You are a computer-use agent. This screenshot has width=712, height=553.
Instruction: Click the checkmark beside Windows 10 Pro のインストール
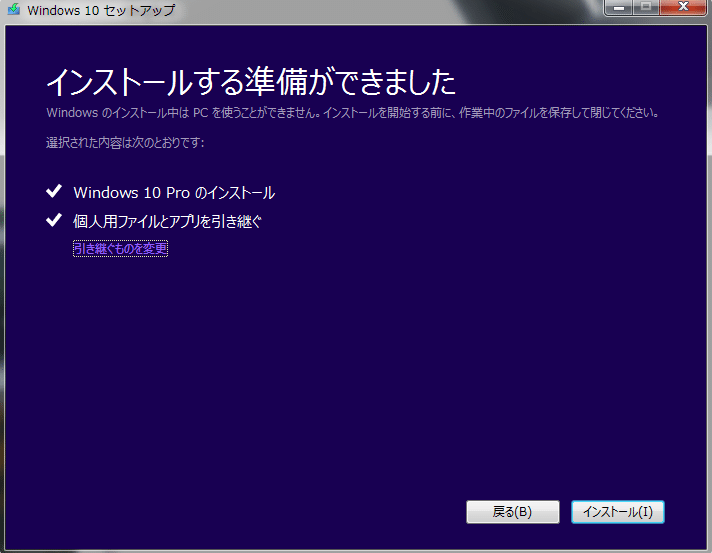click(54, 191)
